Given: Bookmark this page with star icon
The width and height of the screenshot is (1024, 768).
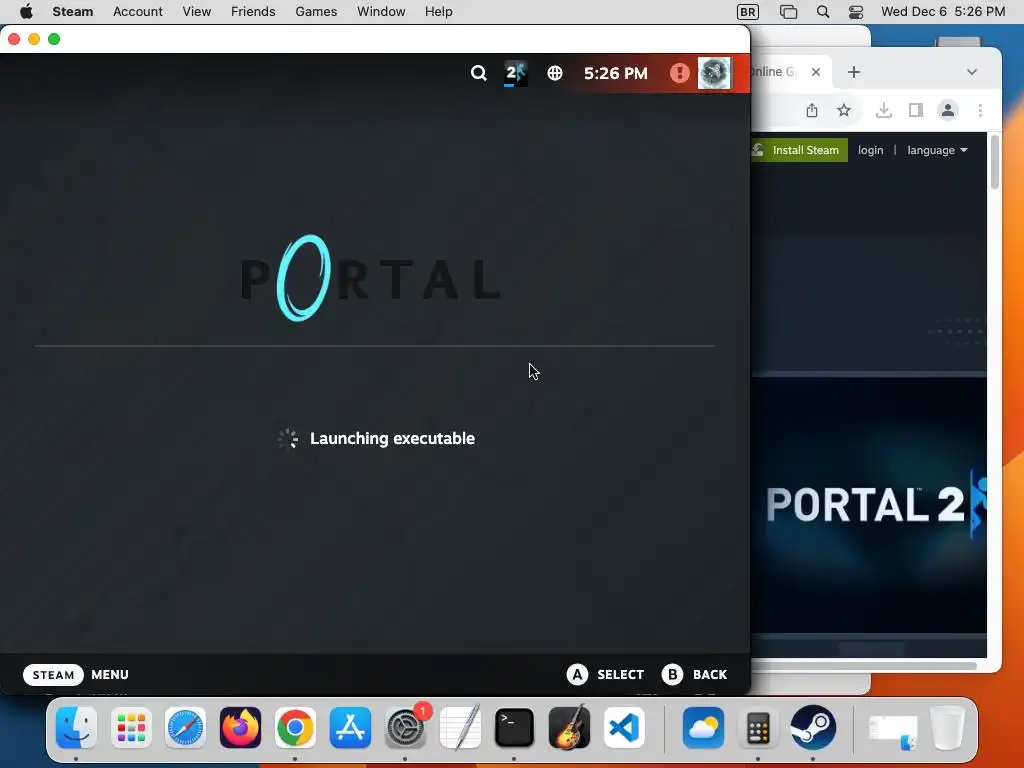Looking at the screenshot, I should coord(844,110).
